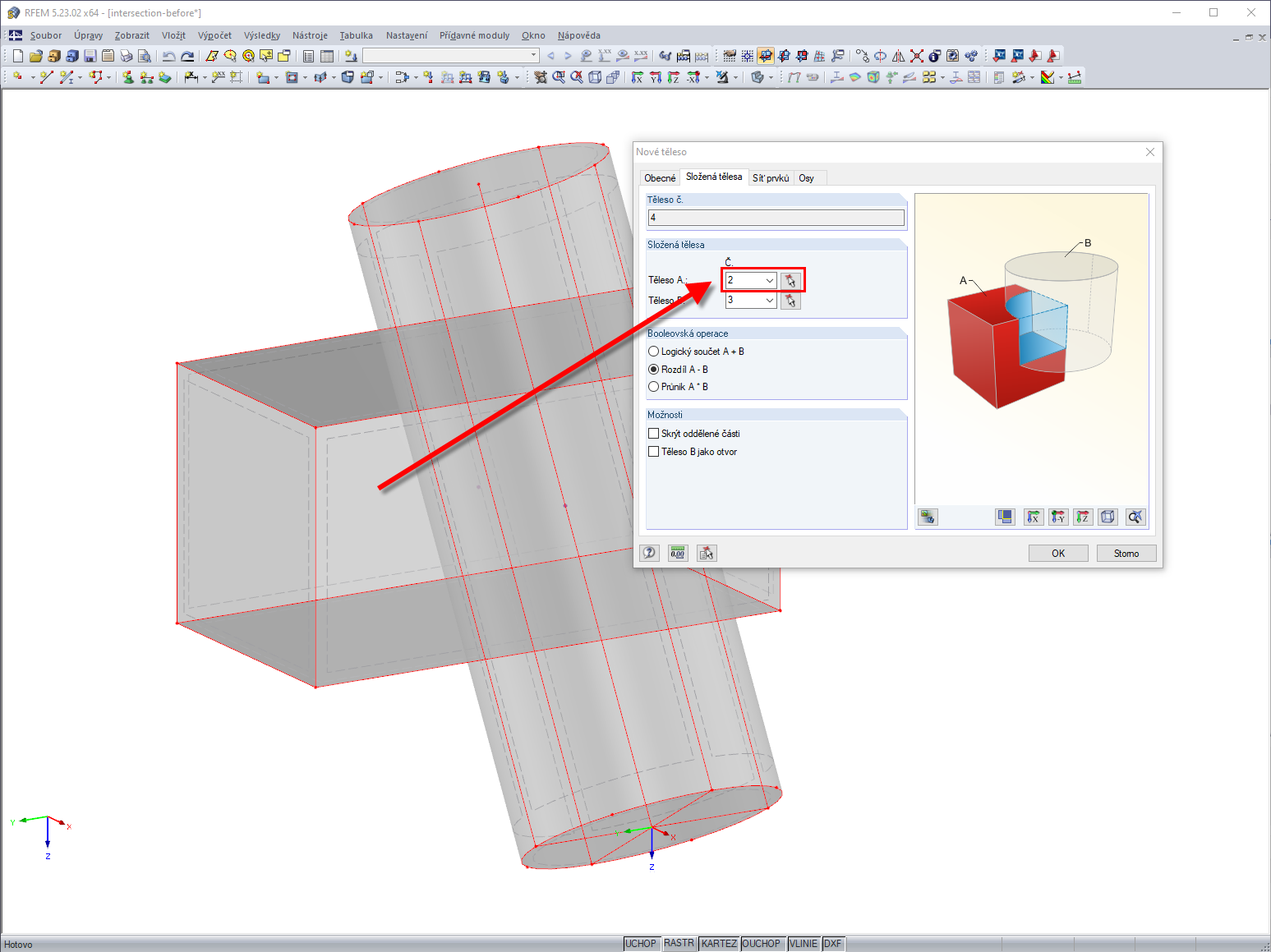Set preview to minus Y-direction view
Image resolution: width=1271 pixels, height=952 pixels.
[1058, 517]
